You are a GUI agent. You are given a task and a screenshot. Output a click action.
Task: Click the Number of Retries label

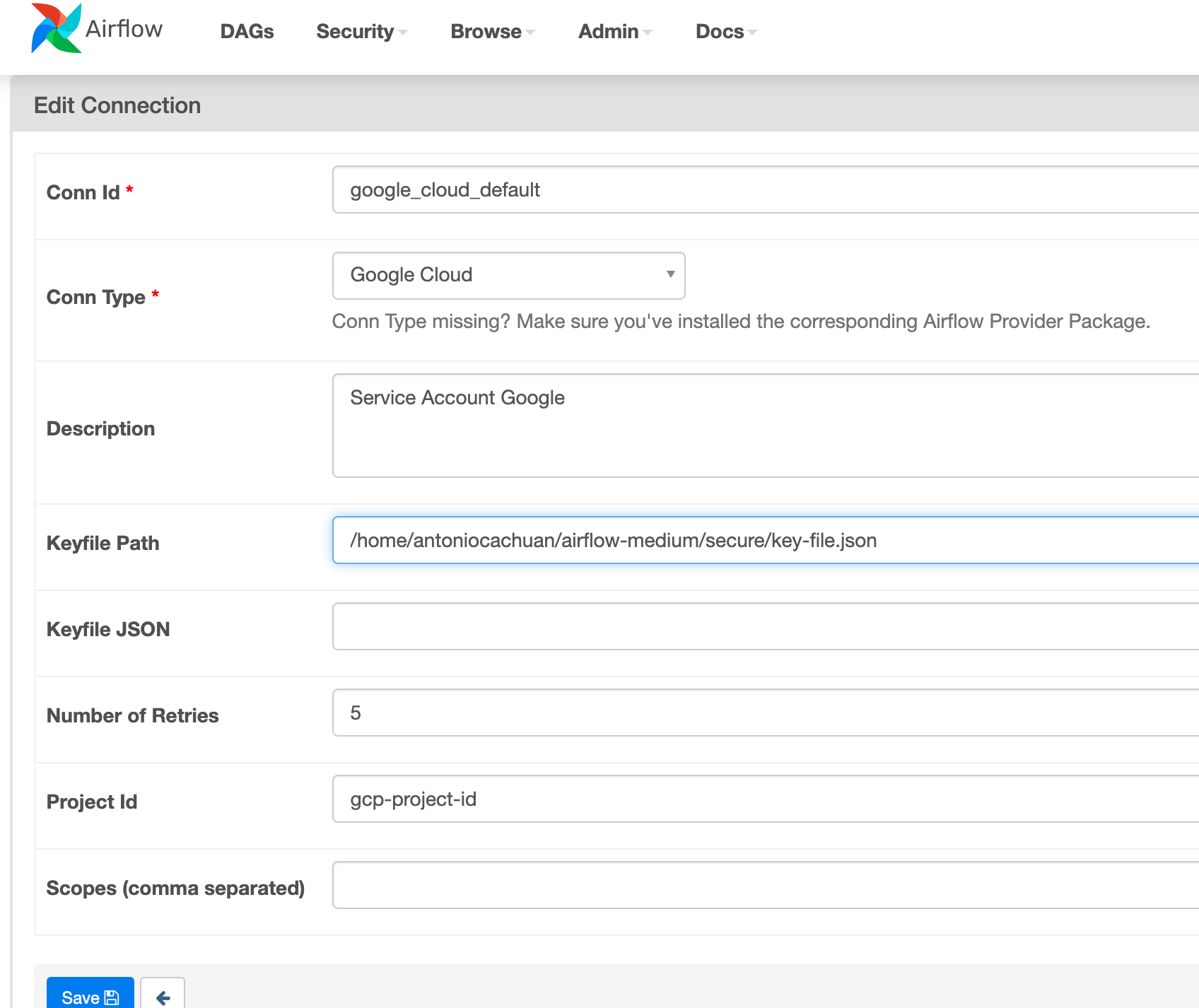tap(133, 715)
